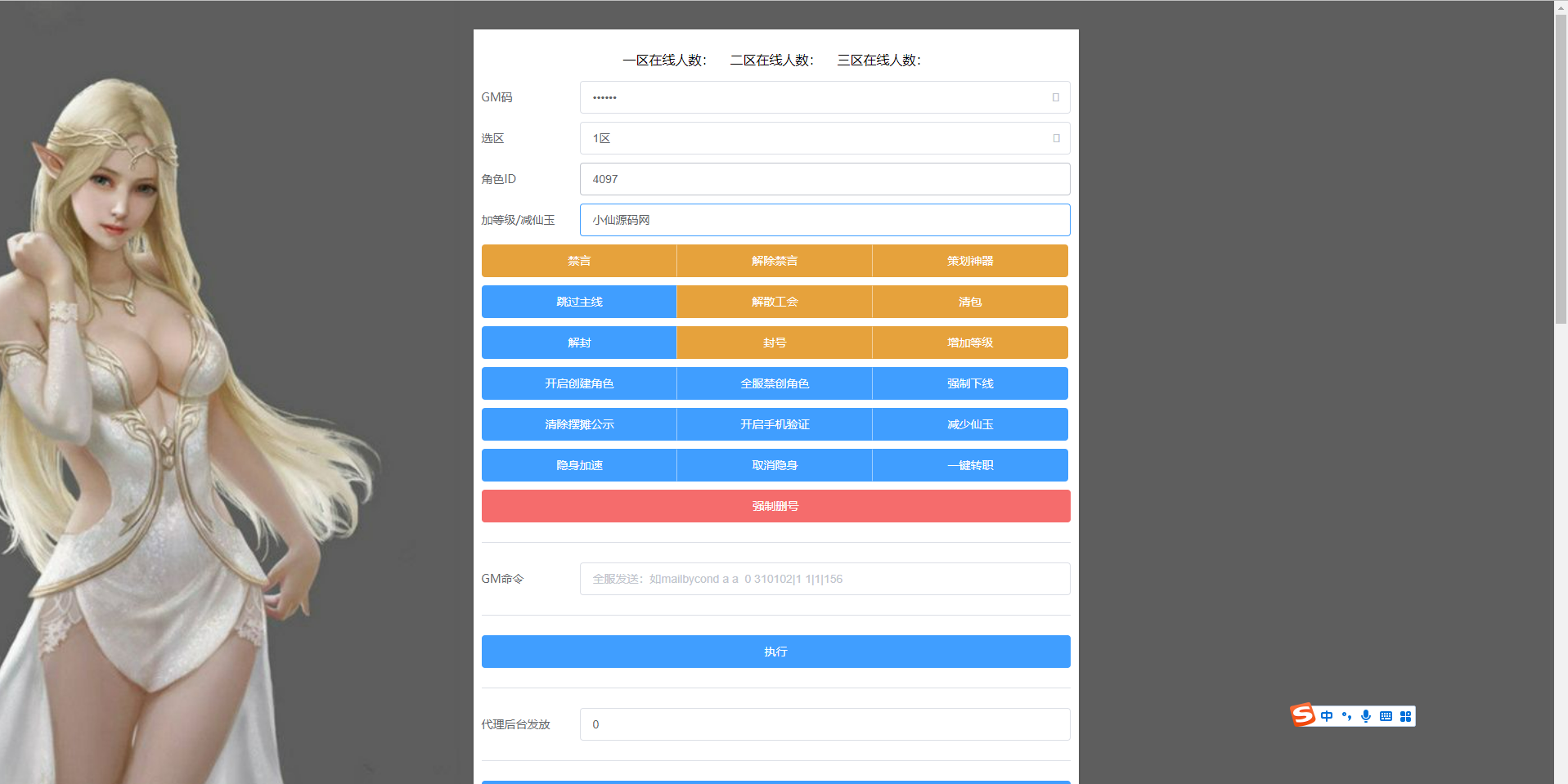Viewport: 1568px width, 784px height.
Task: Click the 二区在线人数 text
Action: click(x=771, y=60)
